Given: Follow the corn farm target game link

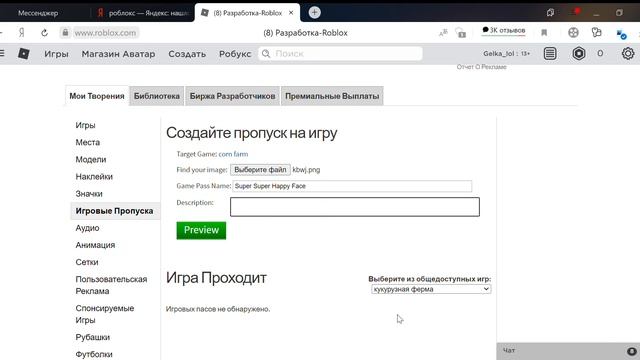Looking at the screenshot, I should pos(233,154).
